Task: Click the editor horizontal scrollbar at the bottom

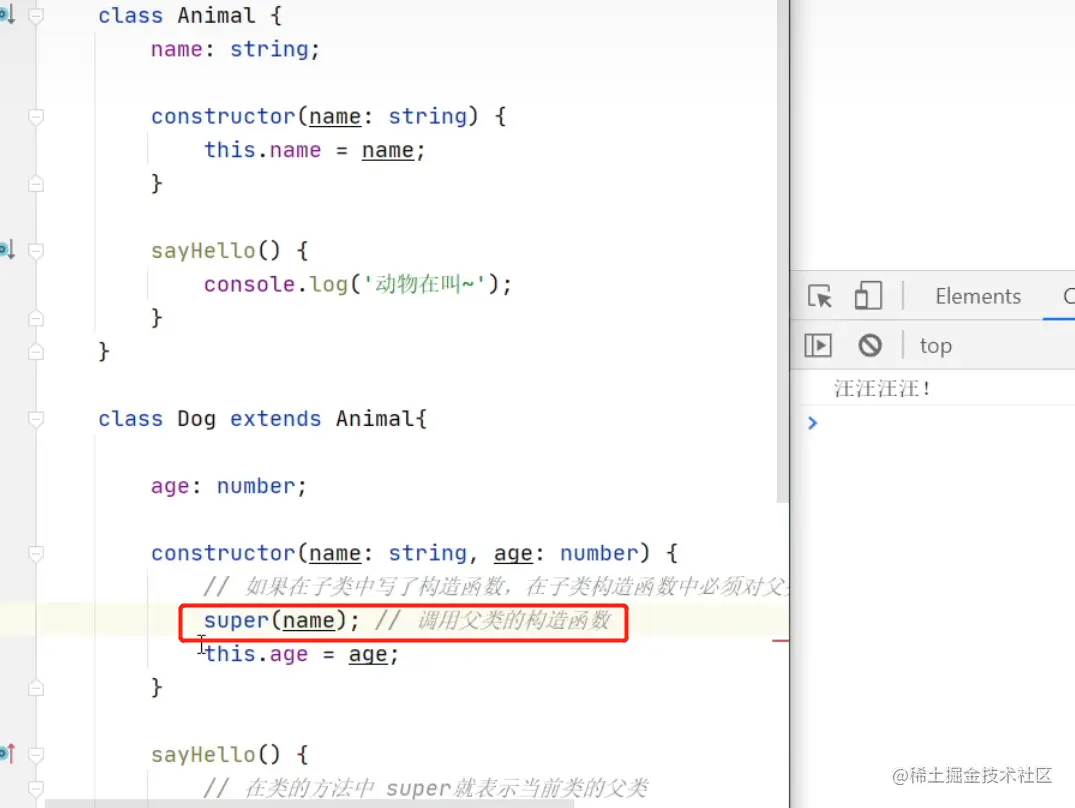Action: pyautogui.click(x=309, y=803)
